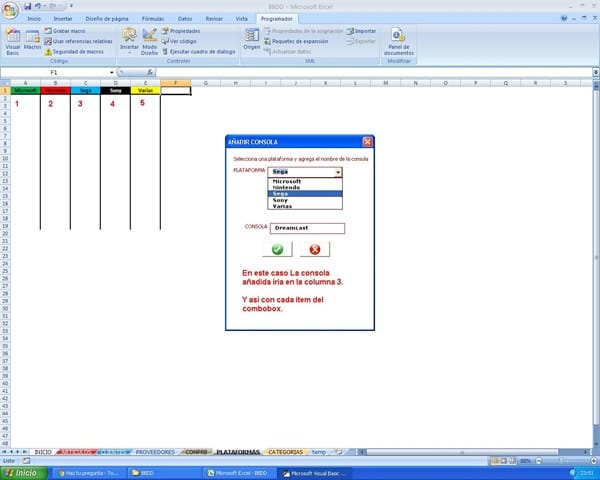Switch to temp sheet tab
This screenshot has width=600, height=480.
click(x=319, y=452)
